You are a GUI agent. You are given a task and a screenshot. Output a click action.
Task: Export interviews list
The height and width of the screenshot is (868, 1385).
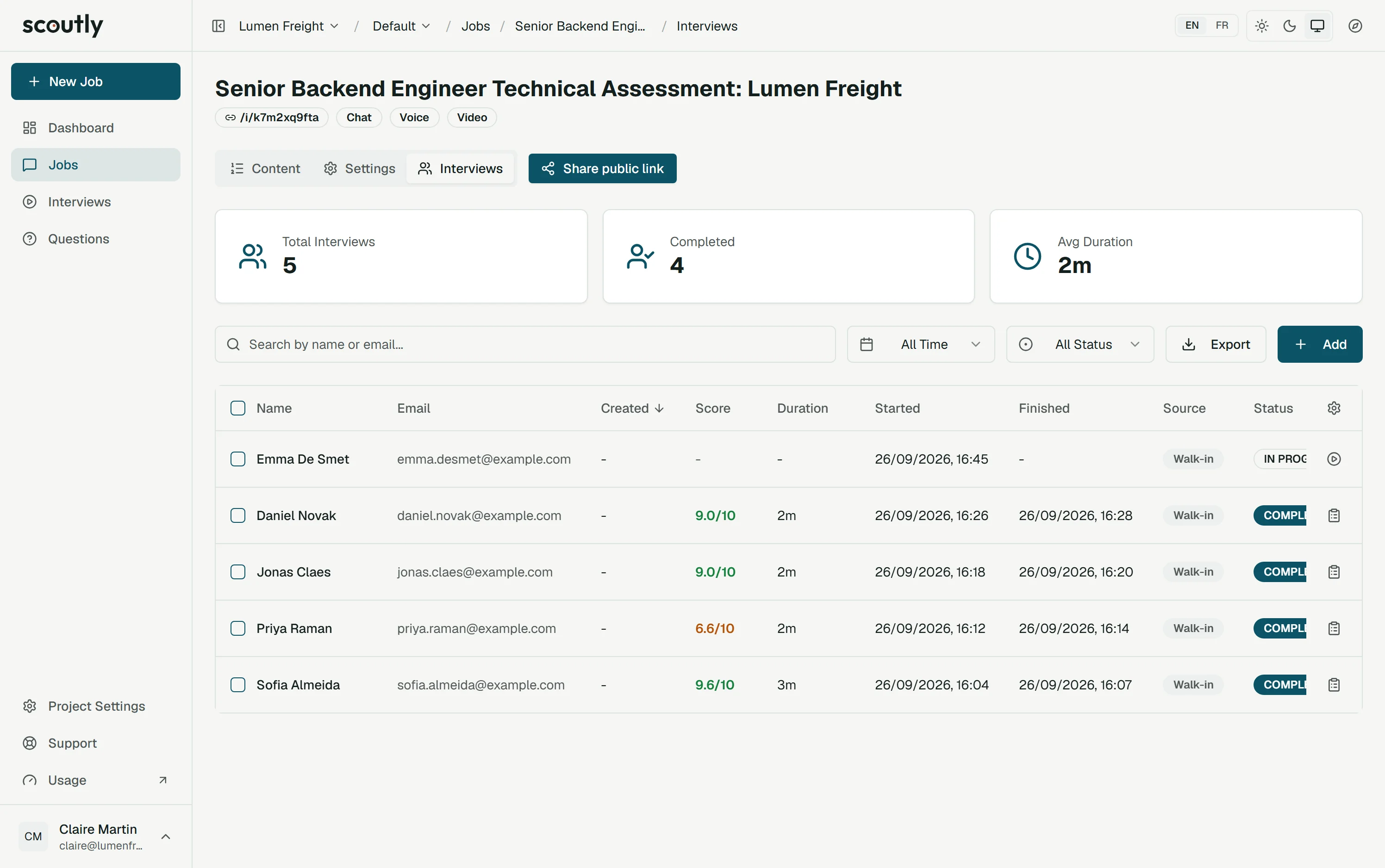pos(1216,344)
